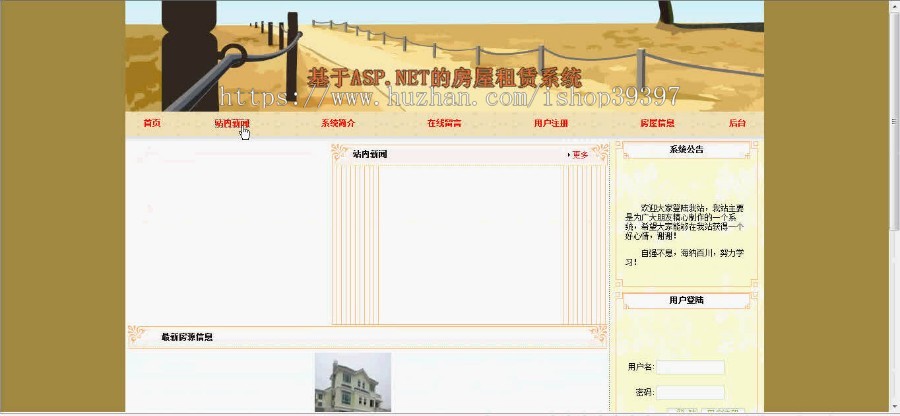900x416 pixels.
Task: Open 用户注册 registration page
Action: 551,123
